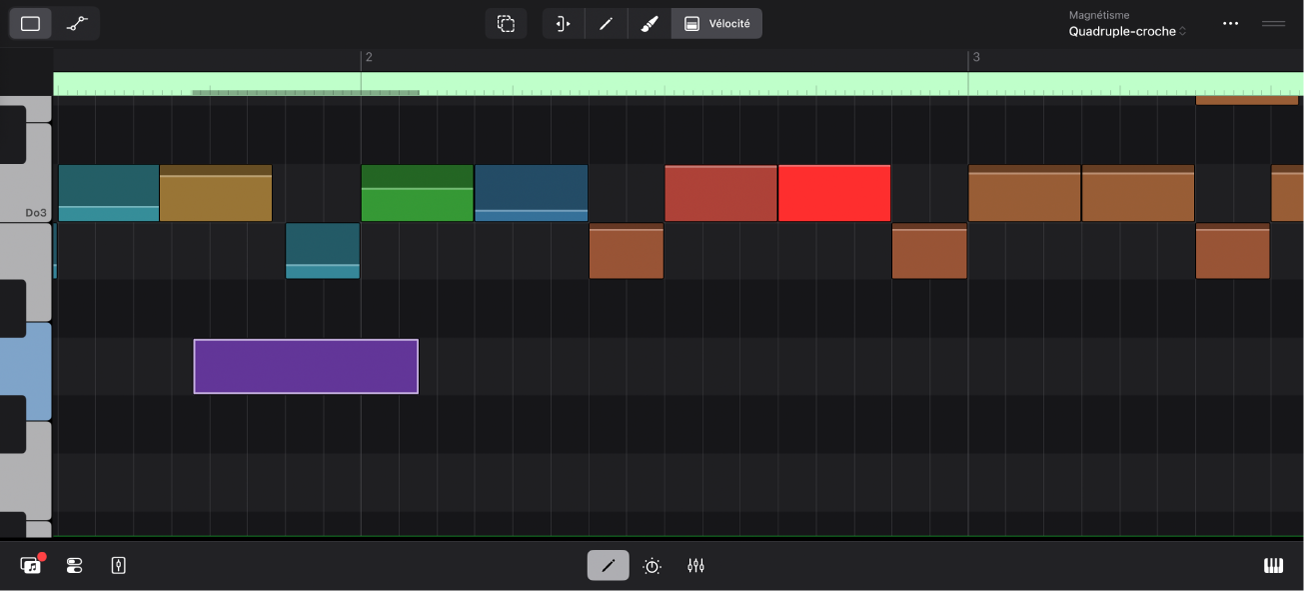Screen dimensions: 1306x591
Task: Open the three-dots more options menu
Action: point(1231,24)
